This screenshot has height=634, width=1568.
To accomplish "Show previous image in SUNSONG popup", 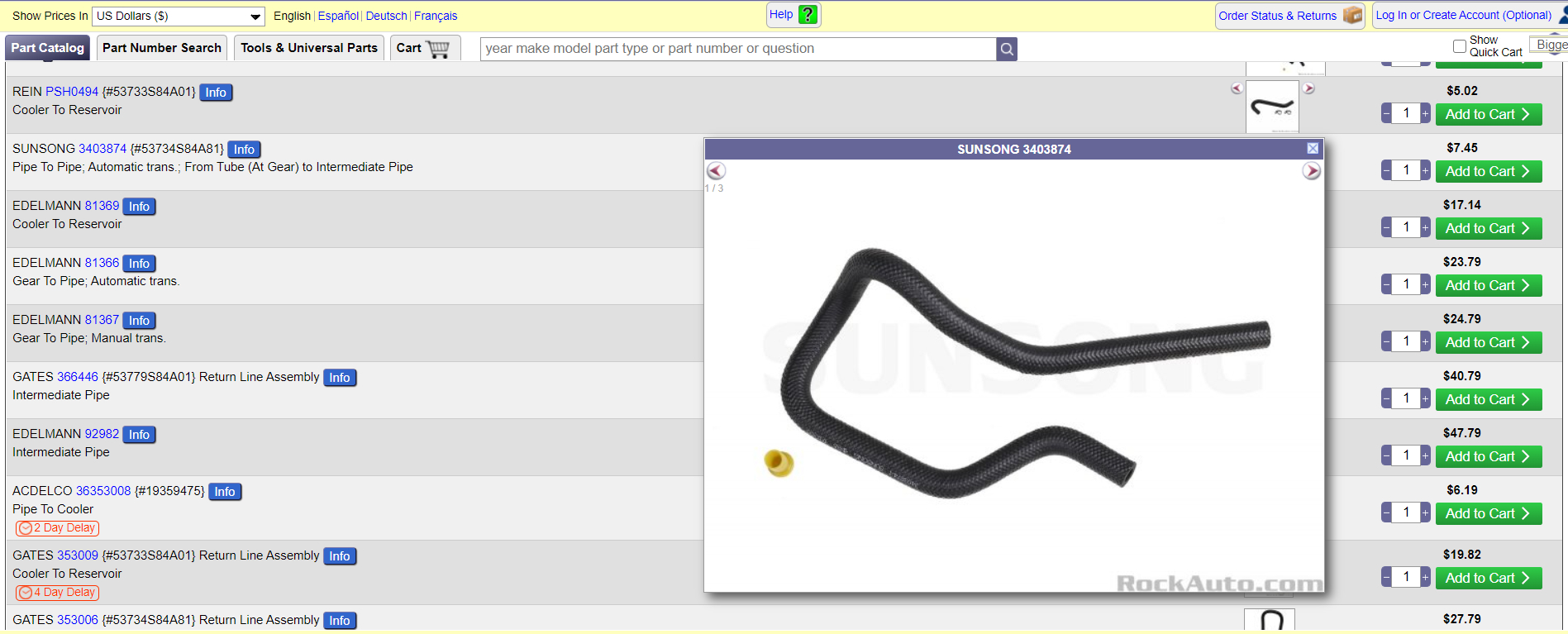I will pos(716,170).
